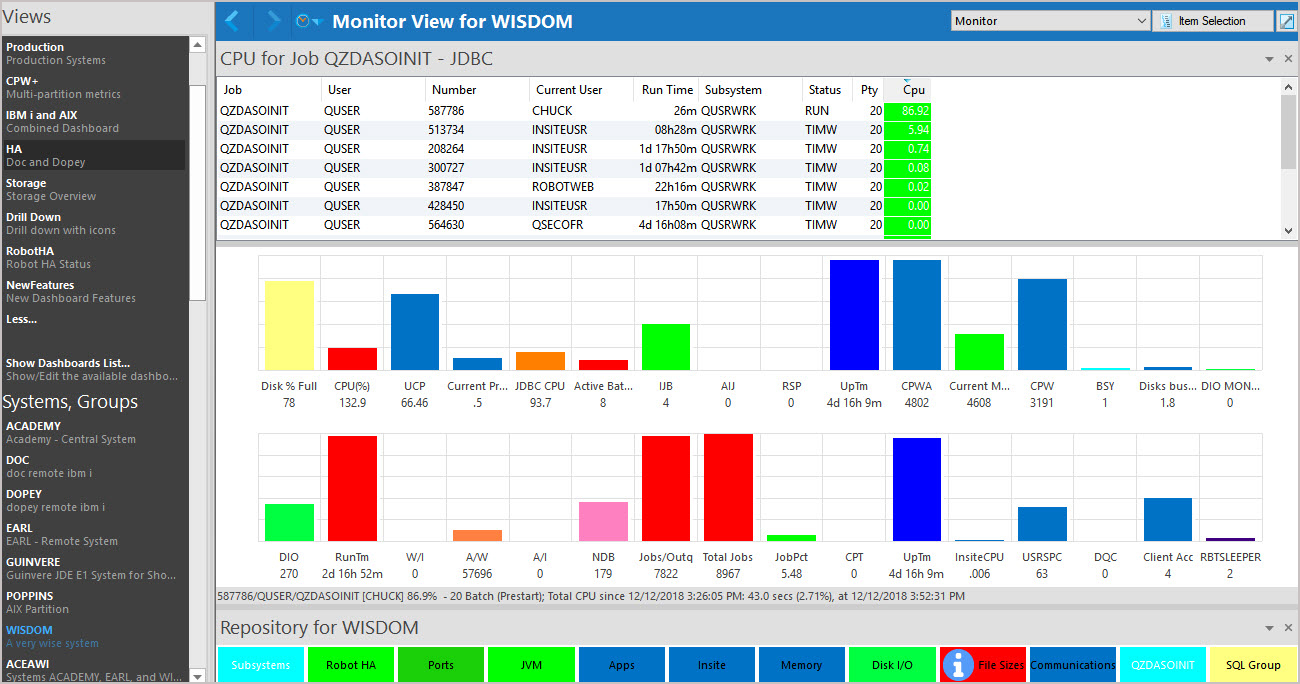Click the pink NDB bar
Viewport: 1300px width, 684px height.
(603, 522)
